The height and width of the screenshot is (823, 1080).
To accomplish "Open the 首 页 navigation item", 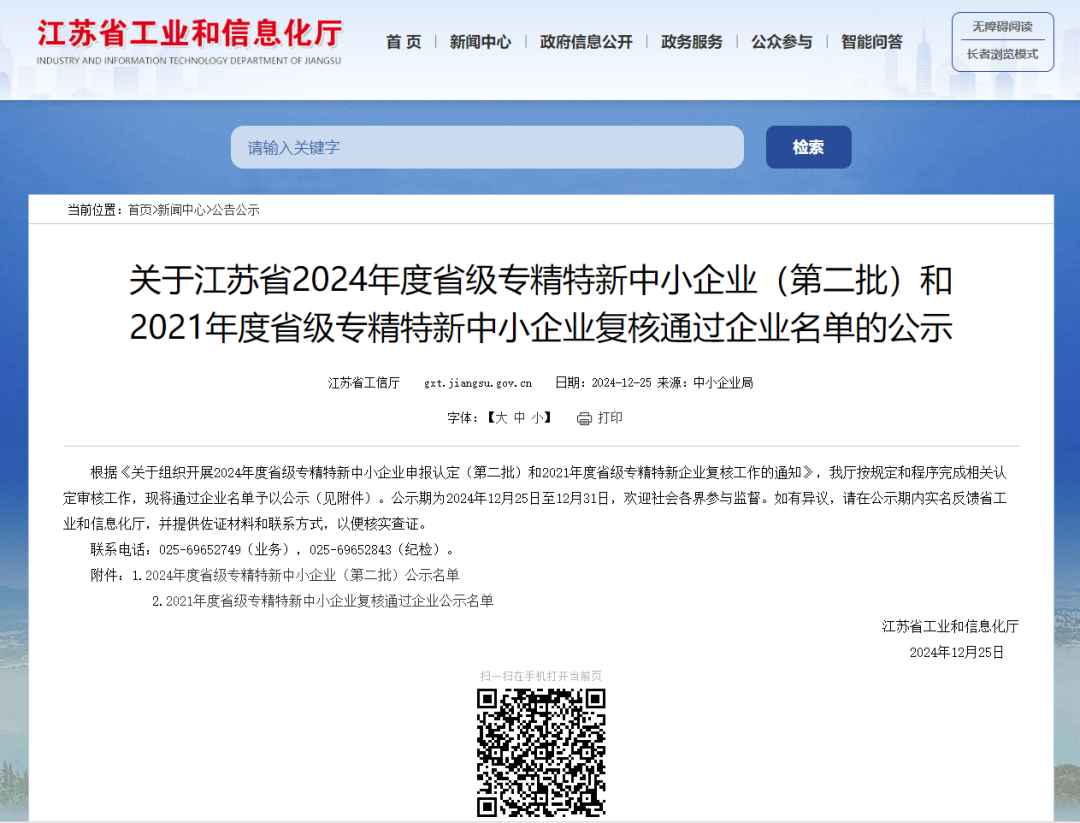I will click(x=404, y=42).
